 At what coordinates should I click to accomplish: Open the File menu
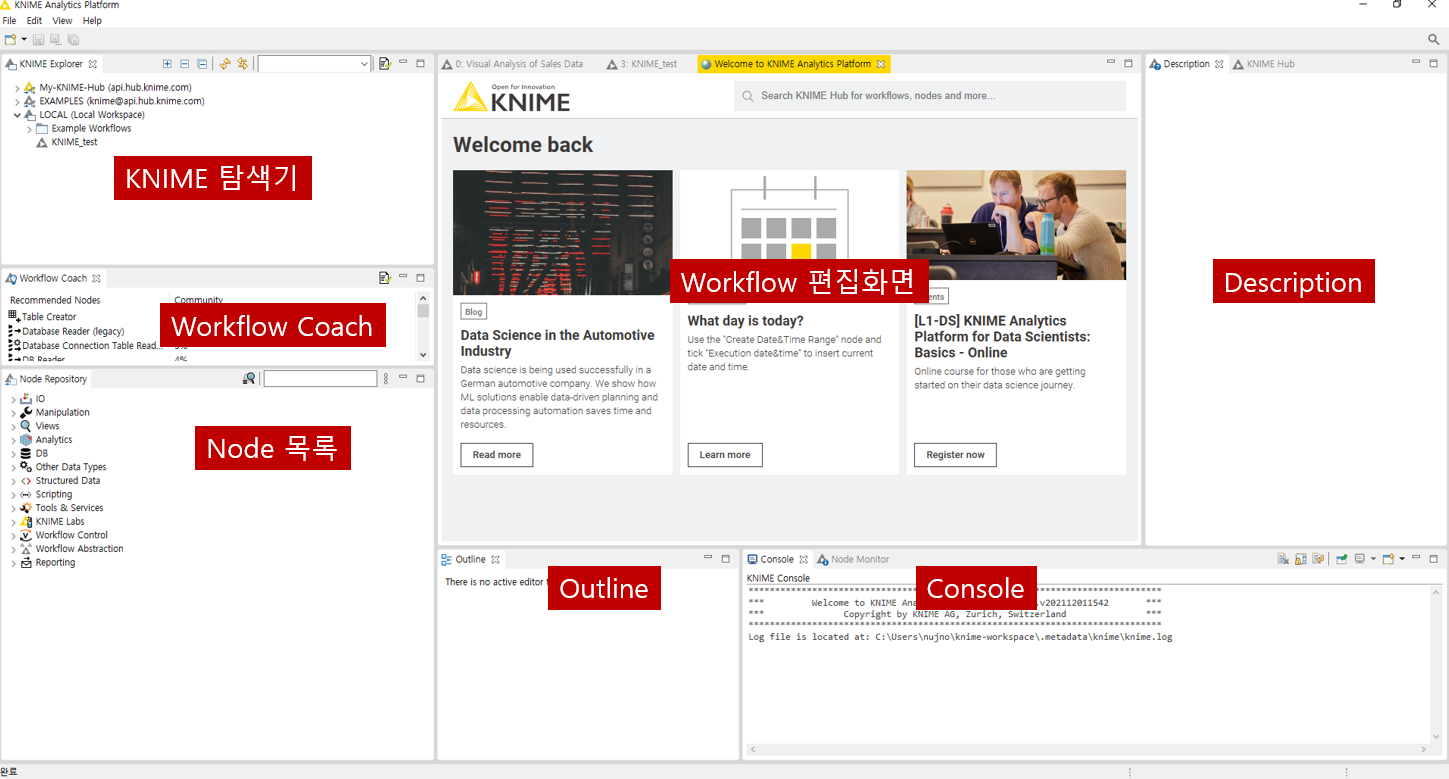[x=10, y=20]
